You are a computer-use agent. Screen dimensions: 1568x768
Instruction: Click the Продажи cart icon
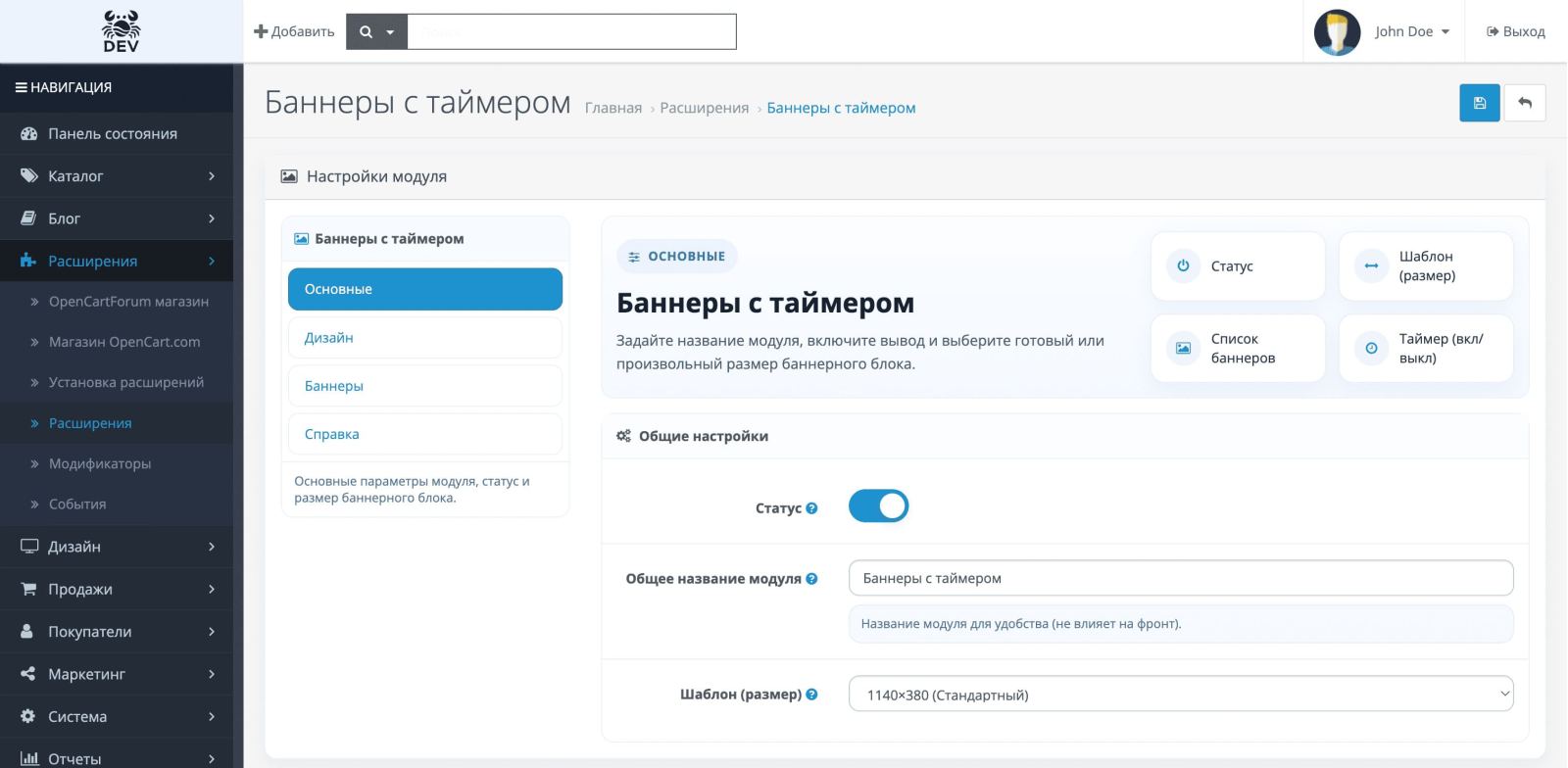[x=29, y=589]
